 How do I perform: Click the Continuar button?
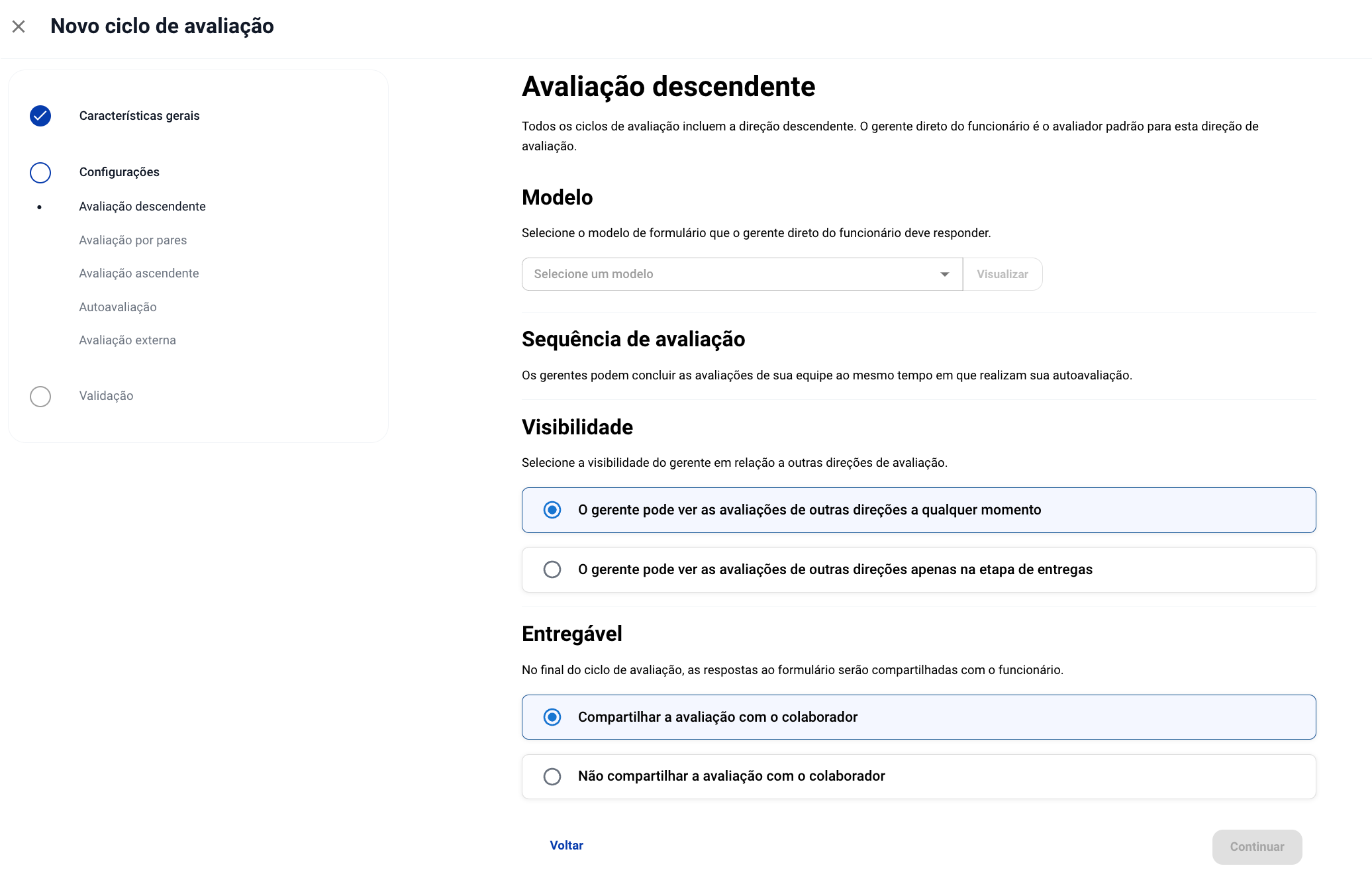1257,847
